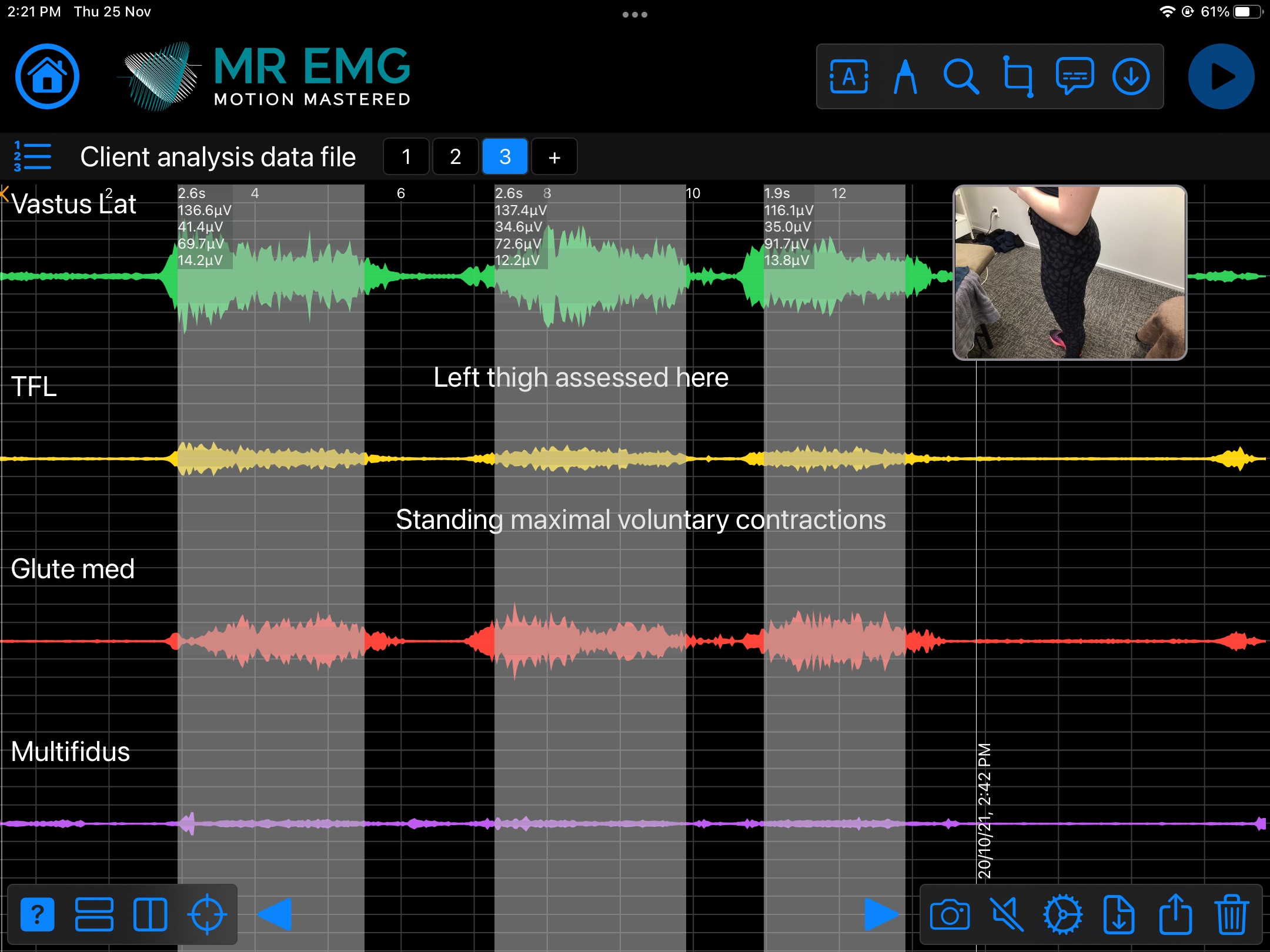The height and width of the screenshot is (952, 1270).
Task: Open the magnifier search tool
Action: 961,76
